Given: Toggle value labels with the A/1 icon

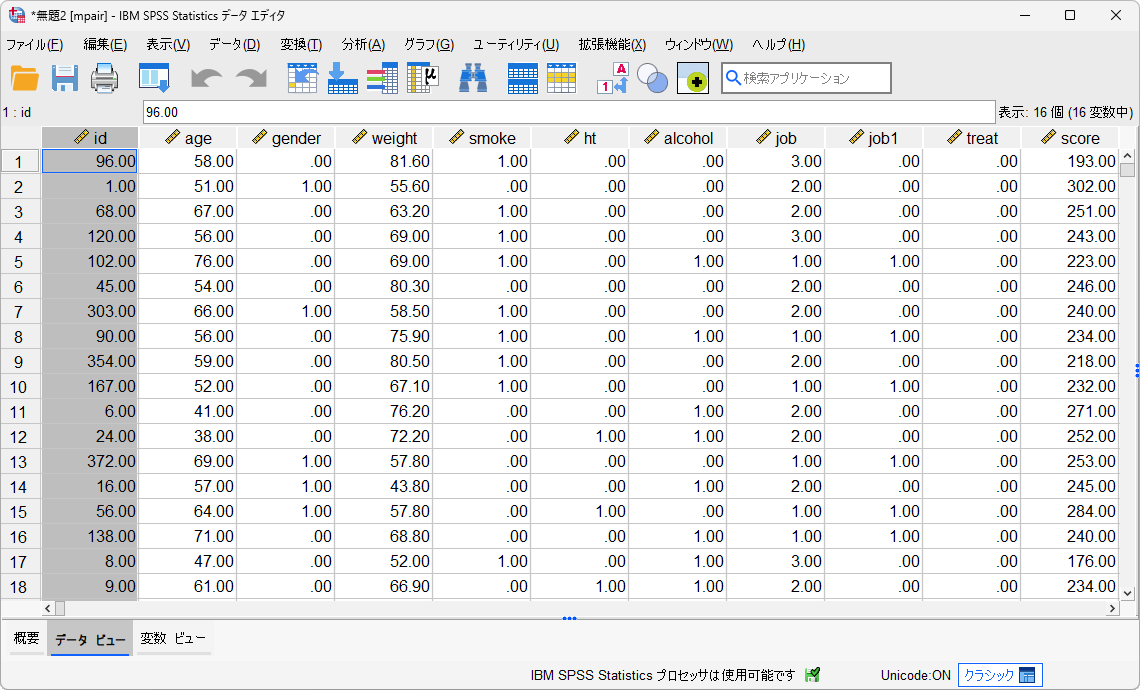Looking at the screenshot, I should tap(612, 78).
